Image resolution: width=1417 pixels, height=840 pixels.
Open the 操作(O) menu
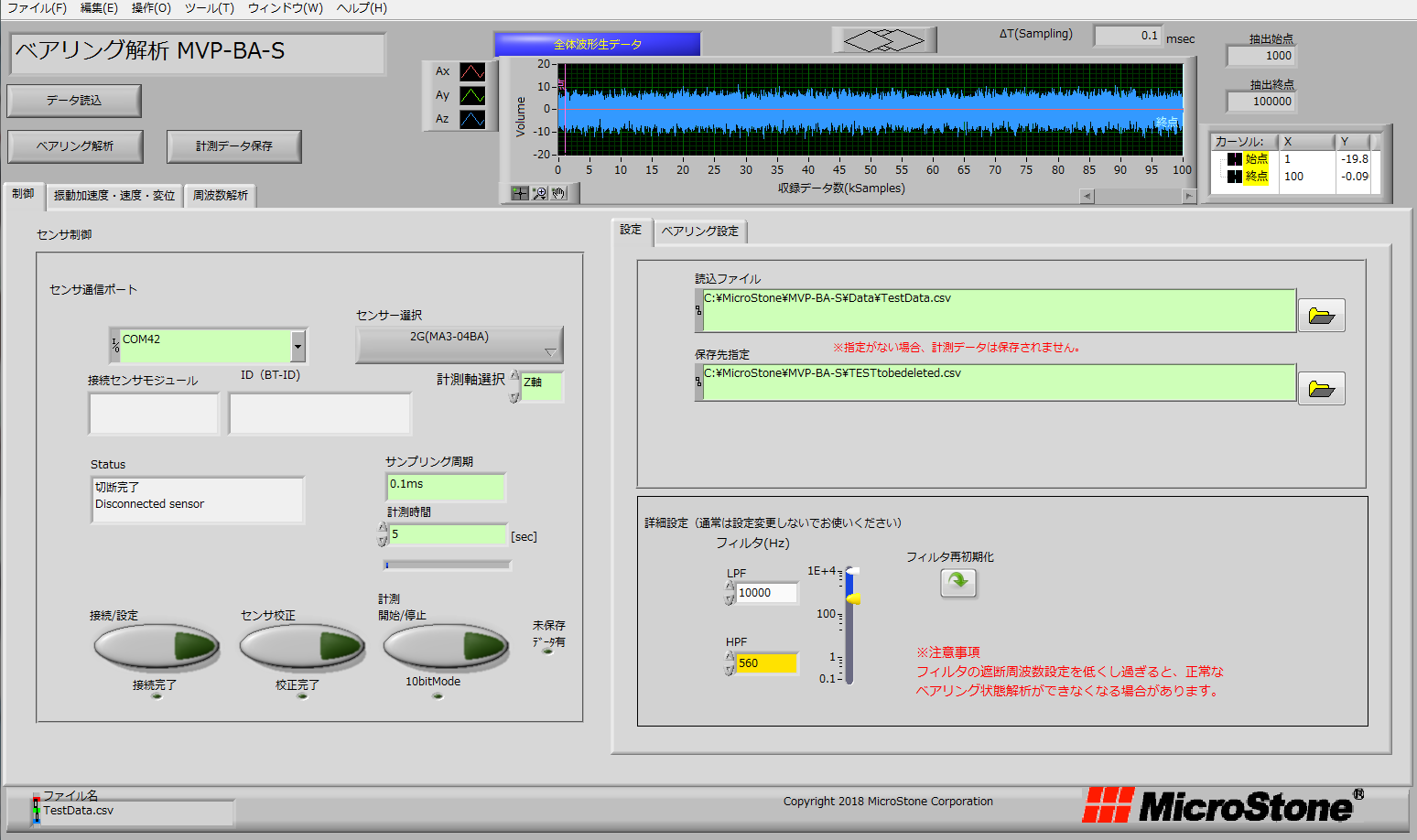(151, 8)
